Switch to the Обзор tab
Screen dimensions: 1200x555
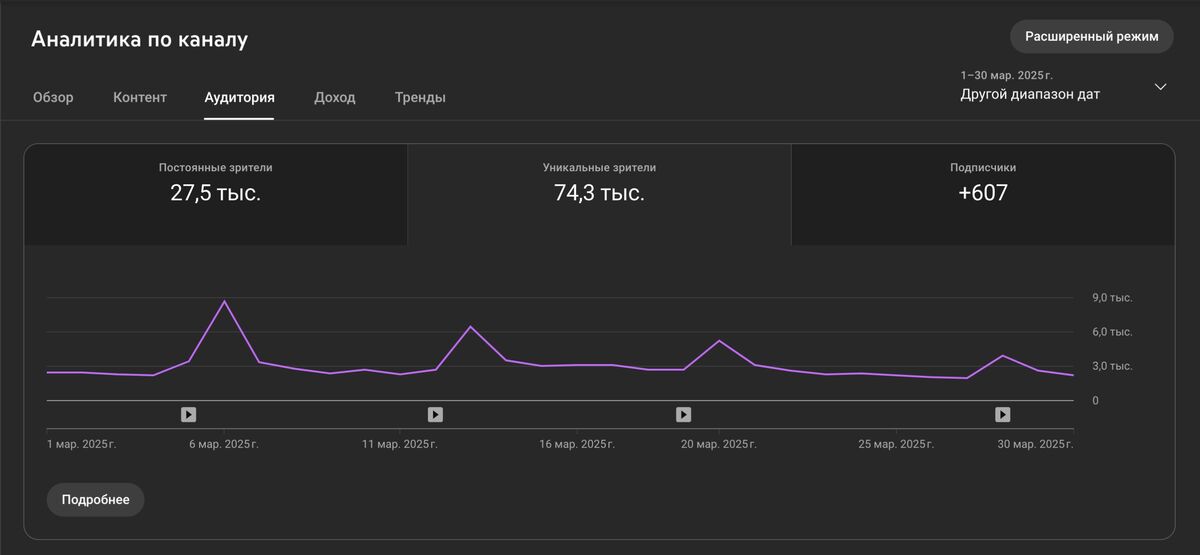click(53, 97)
